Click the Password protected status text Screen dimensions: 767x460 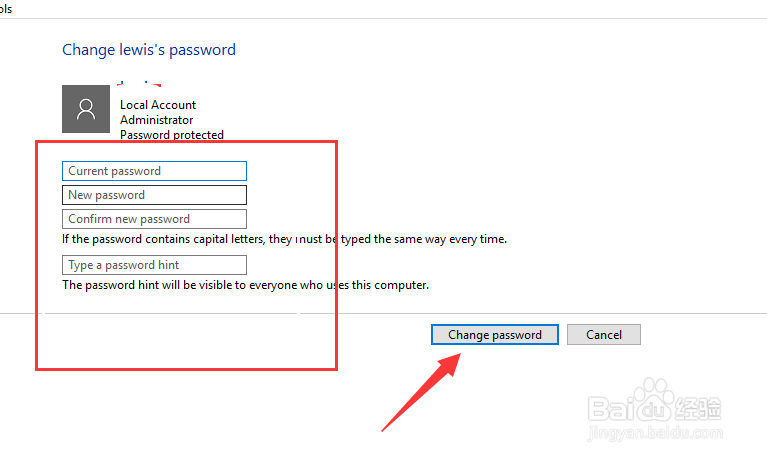(x=171, y=135)
